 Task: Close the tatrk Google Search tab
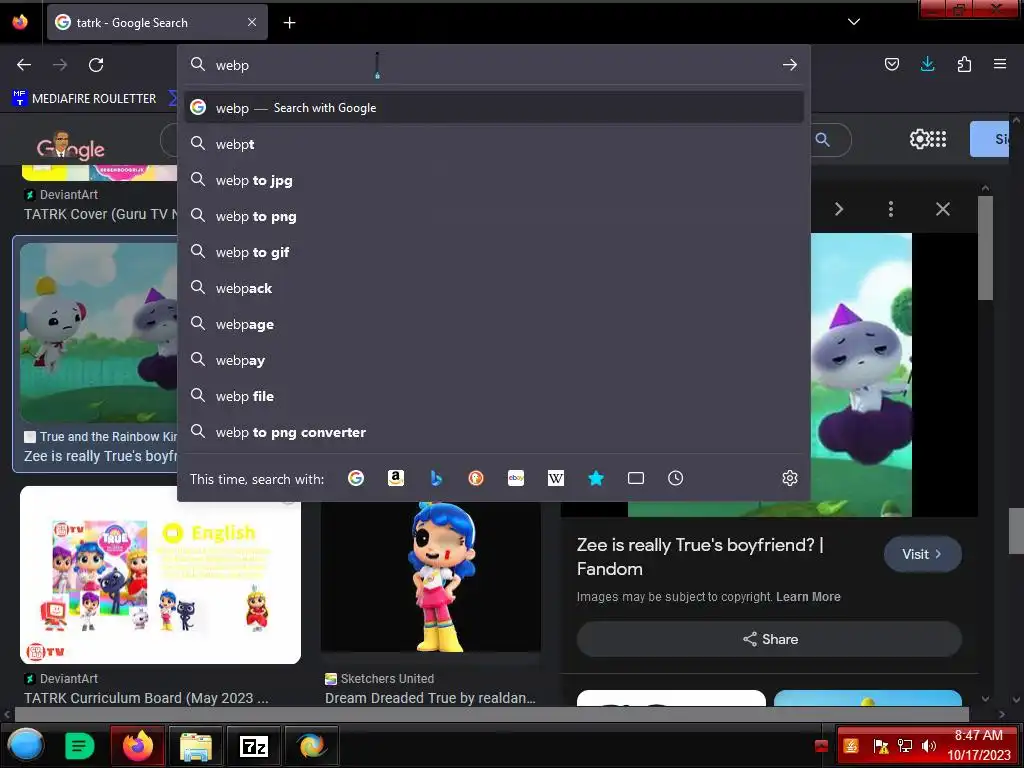coord(252,22)
